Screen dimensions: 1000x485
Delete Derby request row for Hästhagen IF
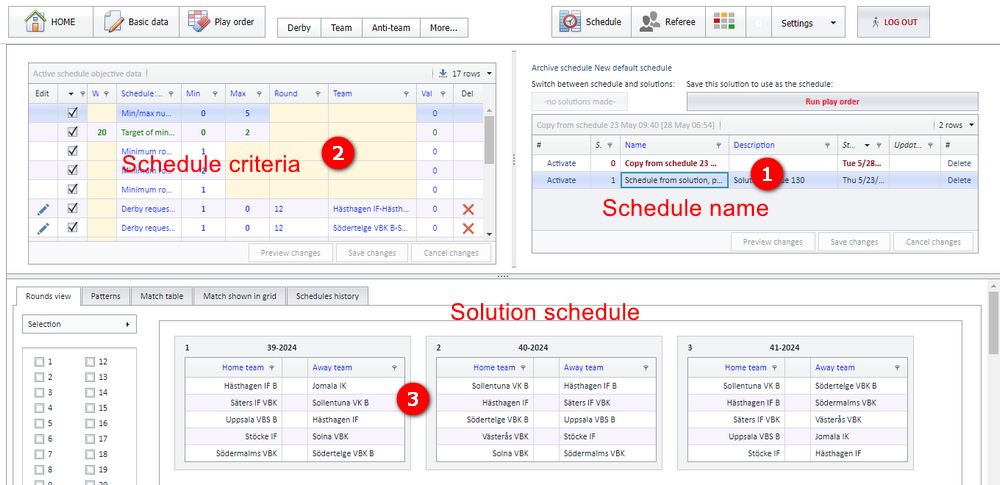pyautogui.click(x=468, y=209)
